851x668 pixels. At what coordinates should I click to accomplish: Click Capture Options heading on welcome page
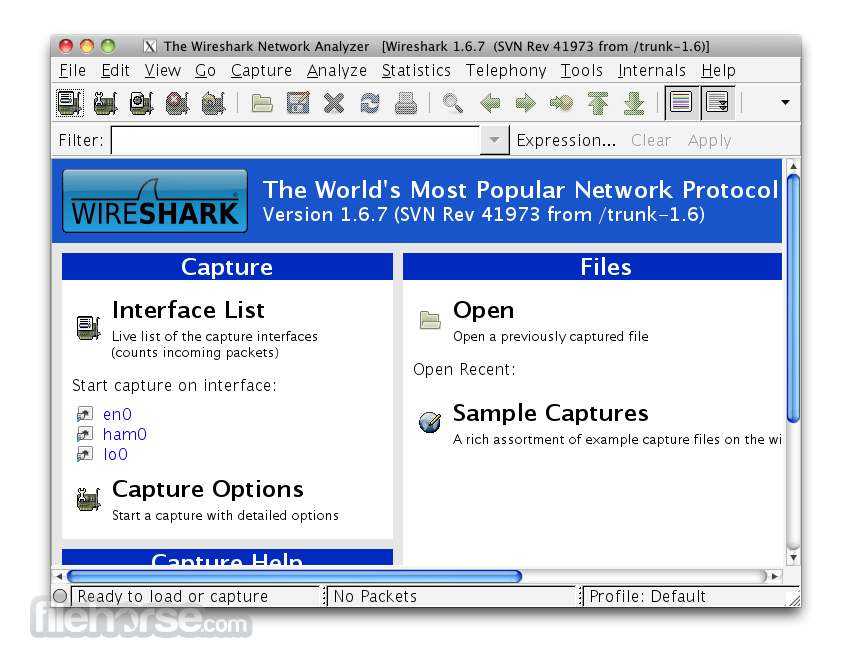click(207, 489)
